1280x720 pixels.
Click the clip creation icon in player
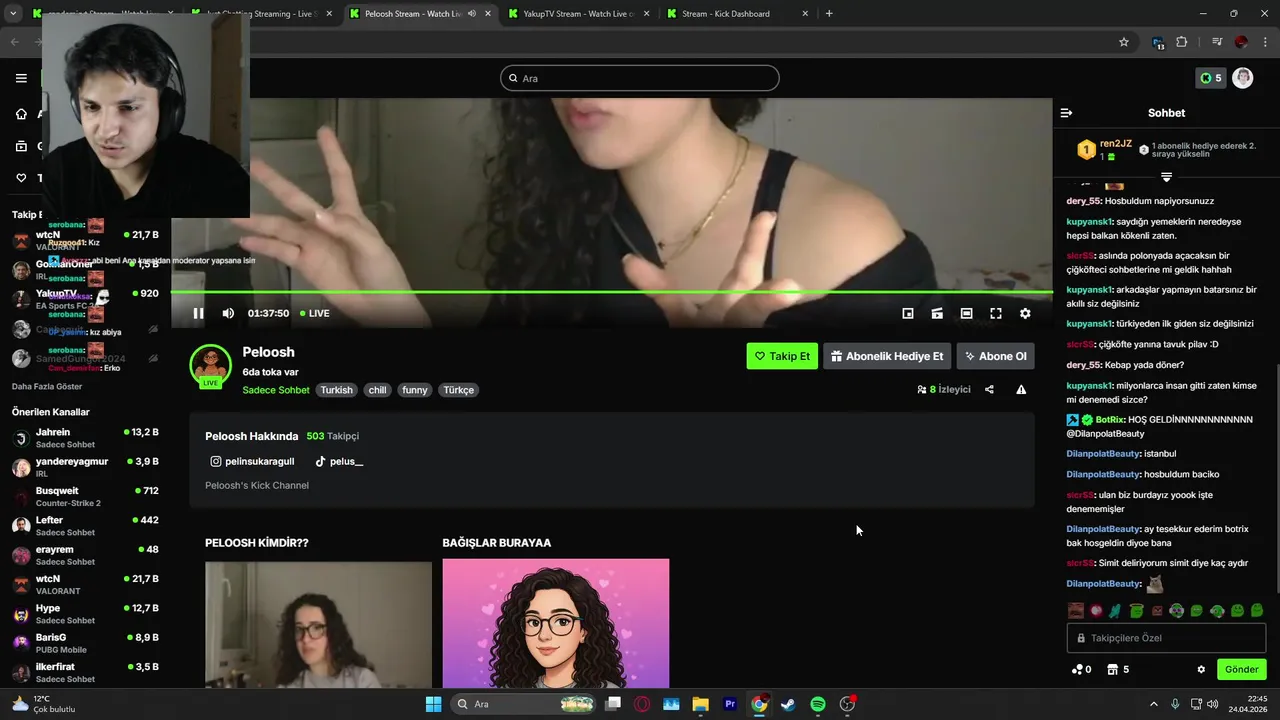937,313
